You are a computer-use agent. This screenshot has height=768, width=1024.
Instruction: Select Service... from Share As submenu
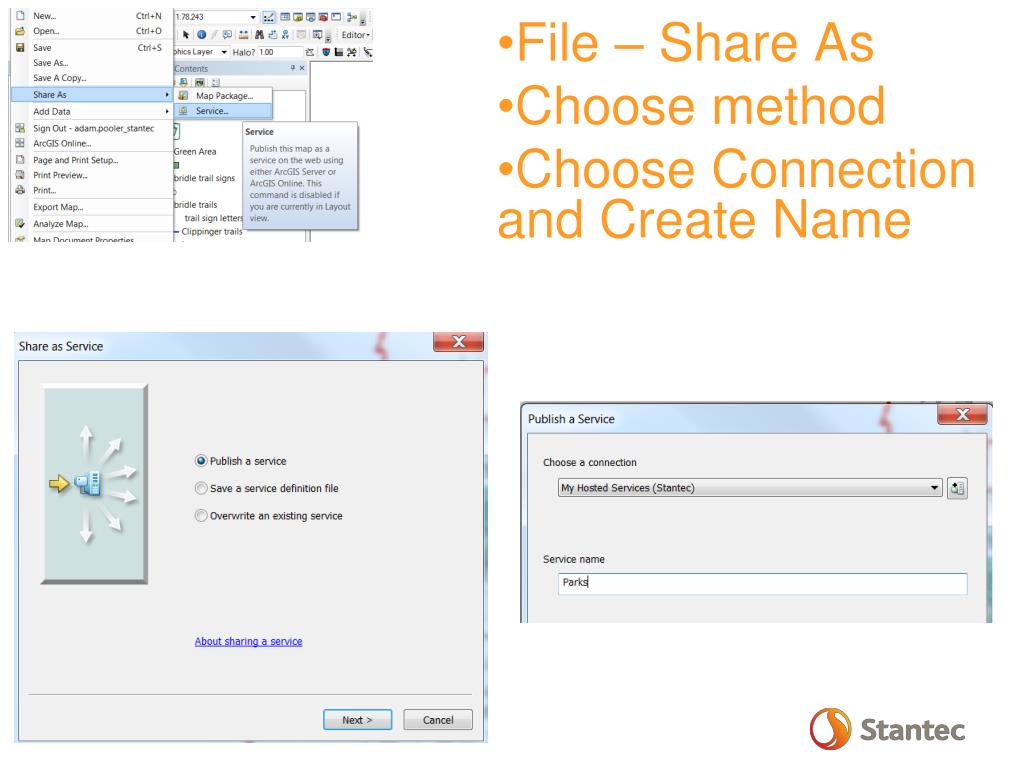(x=223, y=111)
